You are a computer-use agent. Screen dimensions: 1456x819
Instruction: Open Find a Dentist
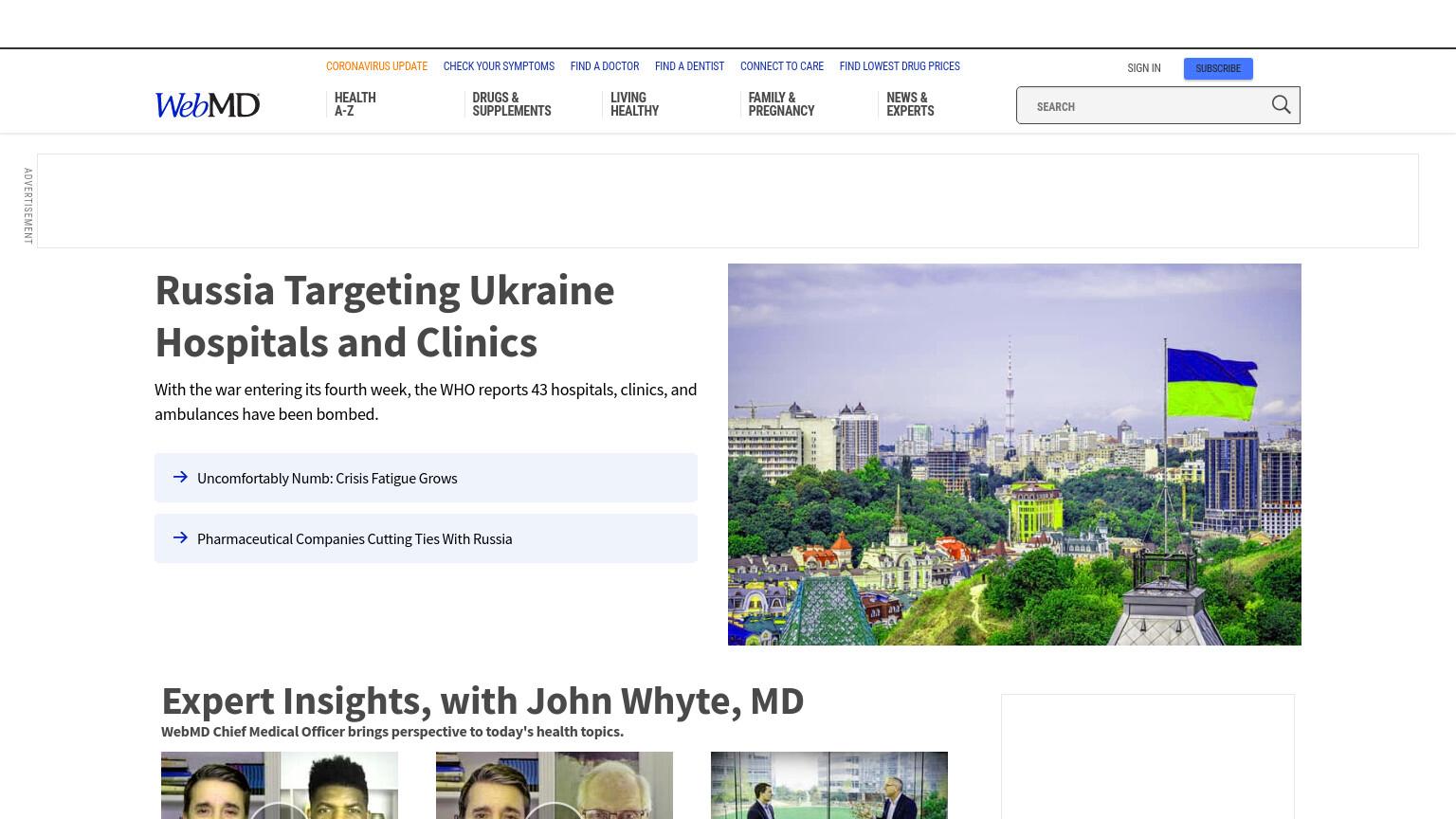pyautogui.click(x=689, y=66)
